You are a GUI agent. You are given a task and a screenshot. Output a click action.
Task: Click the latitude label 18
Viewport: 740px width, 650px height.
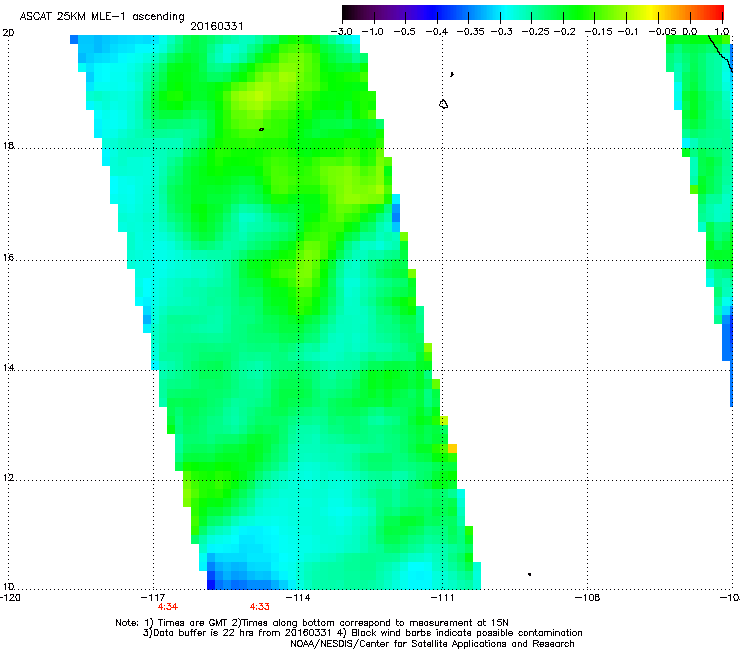pyautogui.click(x=8, y=145)
